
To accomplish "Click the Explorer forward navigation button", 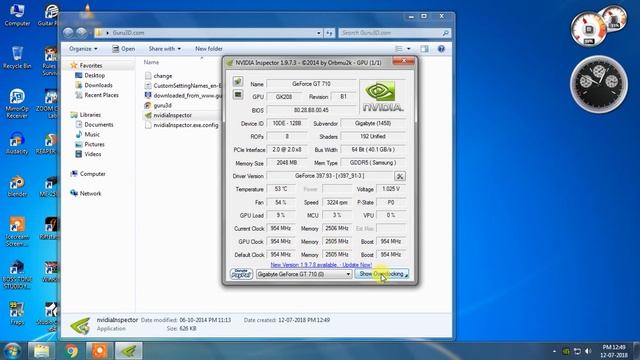I will 81,33.
